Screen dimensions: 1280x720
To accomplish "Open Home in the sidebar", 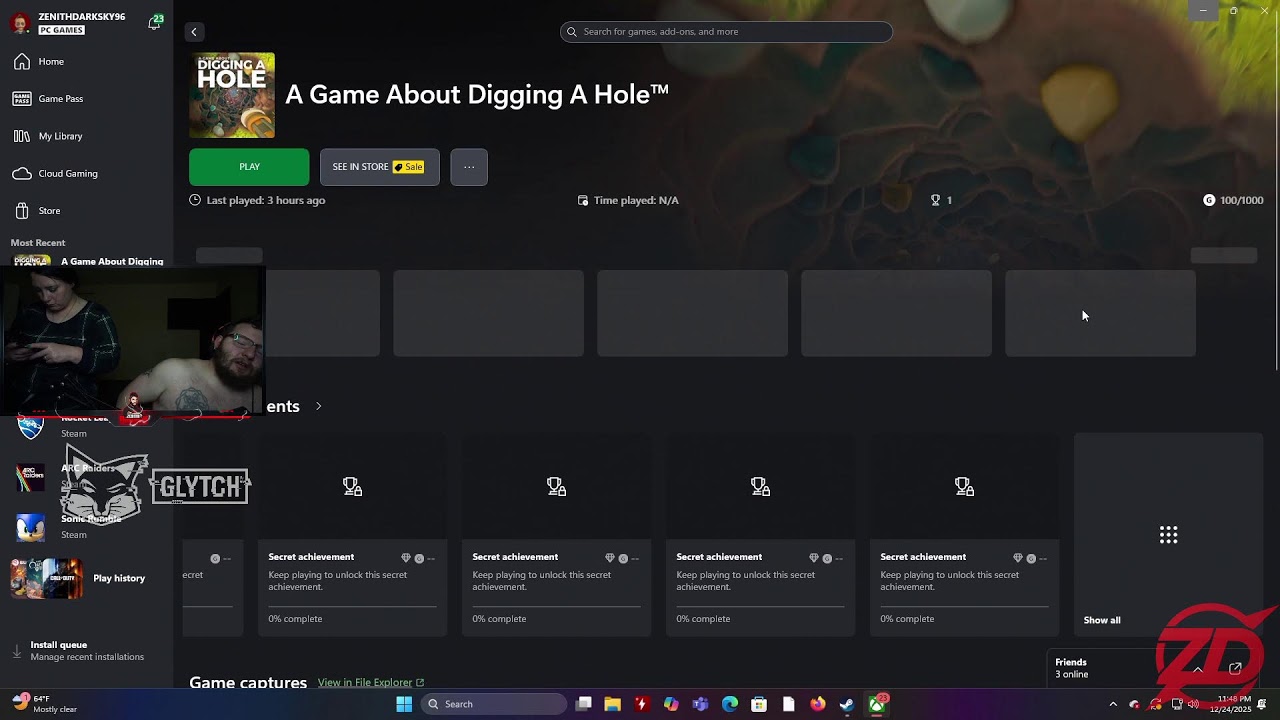I will (86, 62).
